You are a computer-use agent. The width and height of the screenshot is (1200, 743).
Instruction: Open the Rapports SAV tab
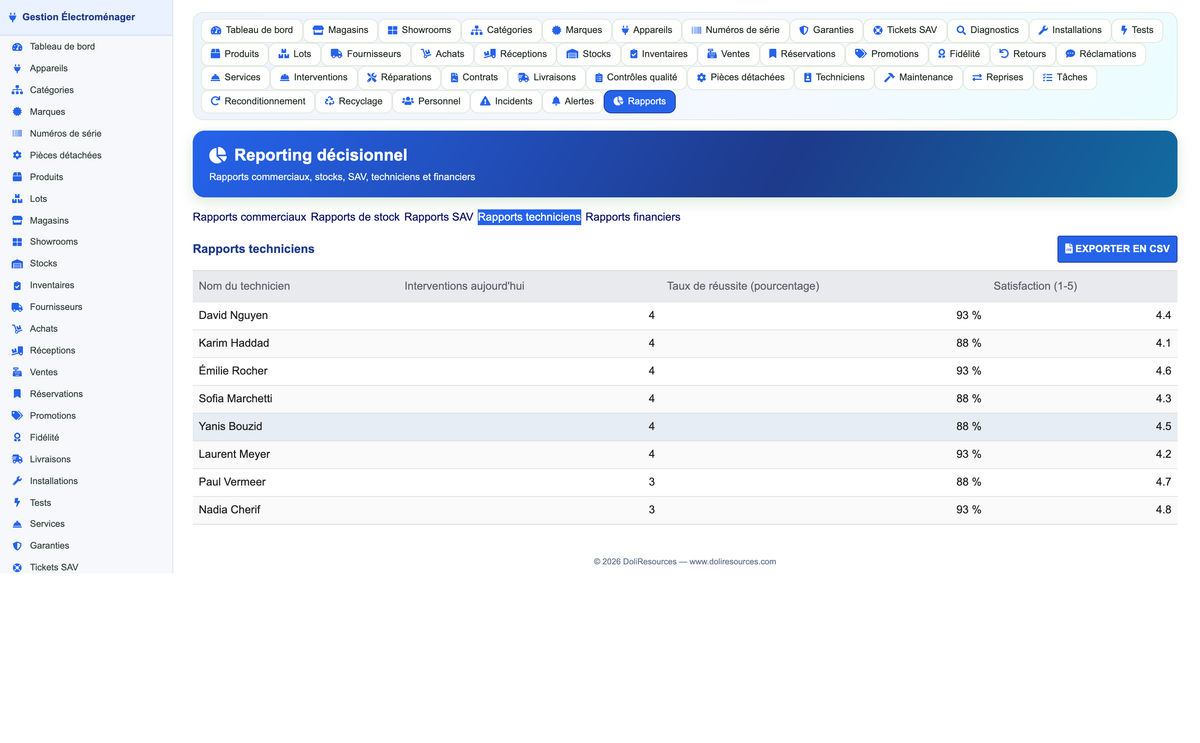point(439,217)
